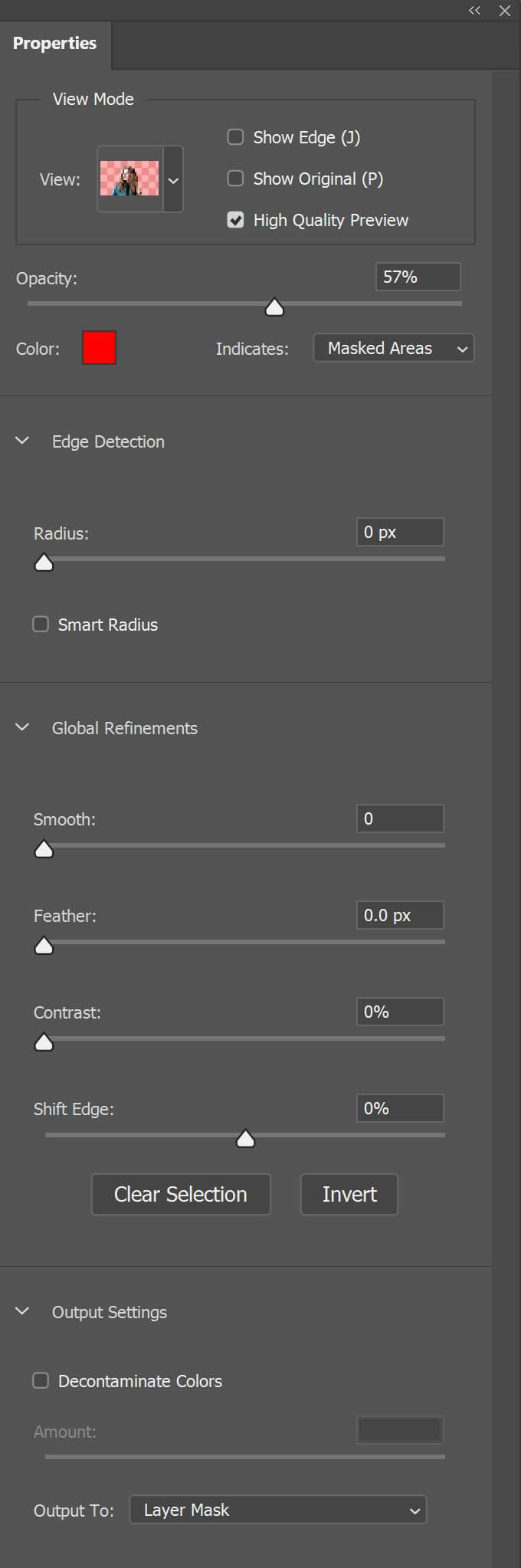Open the Output To Layer Mask dropdown

point(278,1510)
